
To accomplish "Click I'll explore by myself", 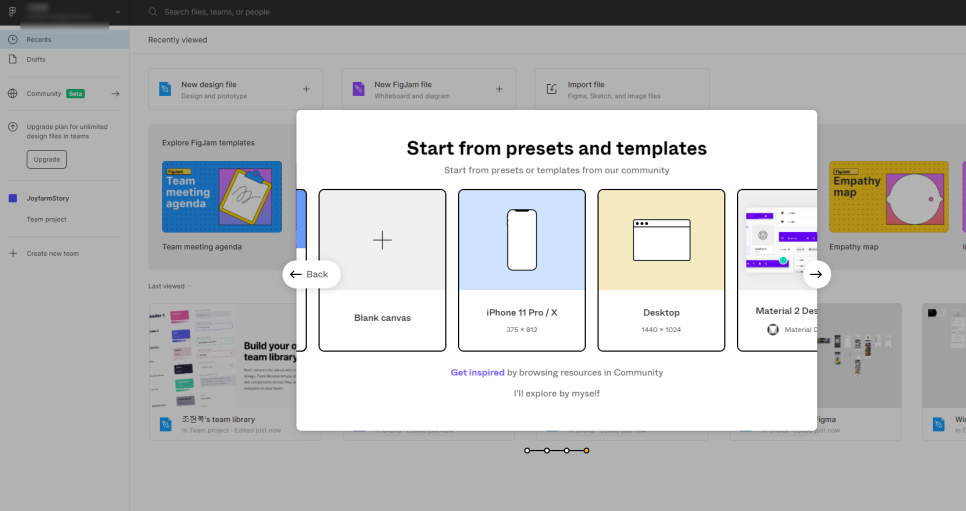I will (x=556, y=393).
